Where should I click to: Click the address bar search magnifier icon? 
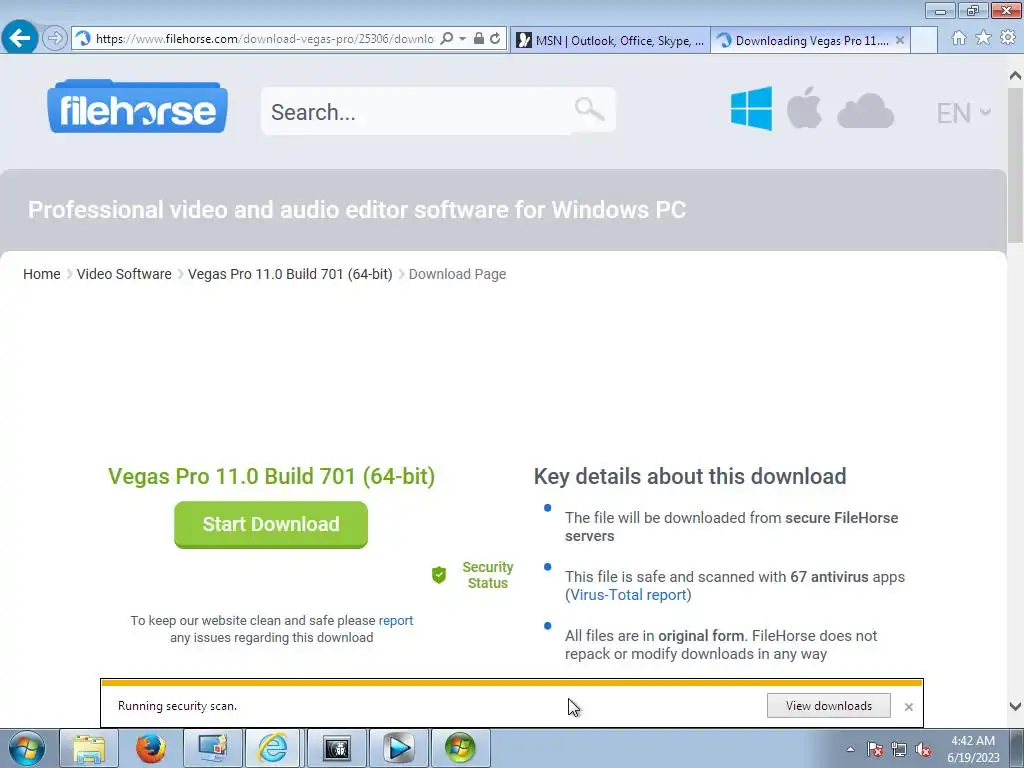point(447,39)
